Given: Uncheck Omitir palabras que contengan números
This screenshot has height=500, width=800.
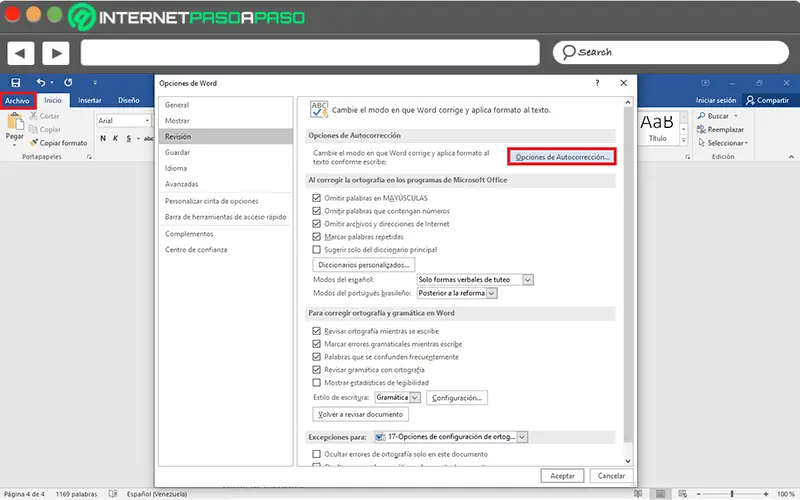Looking at the screenshot, I should click(x=316, y=211).
